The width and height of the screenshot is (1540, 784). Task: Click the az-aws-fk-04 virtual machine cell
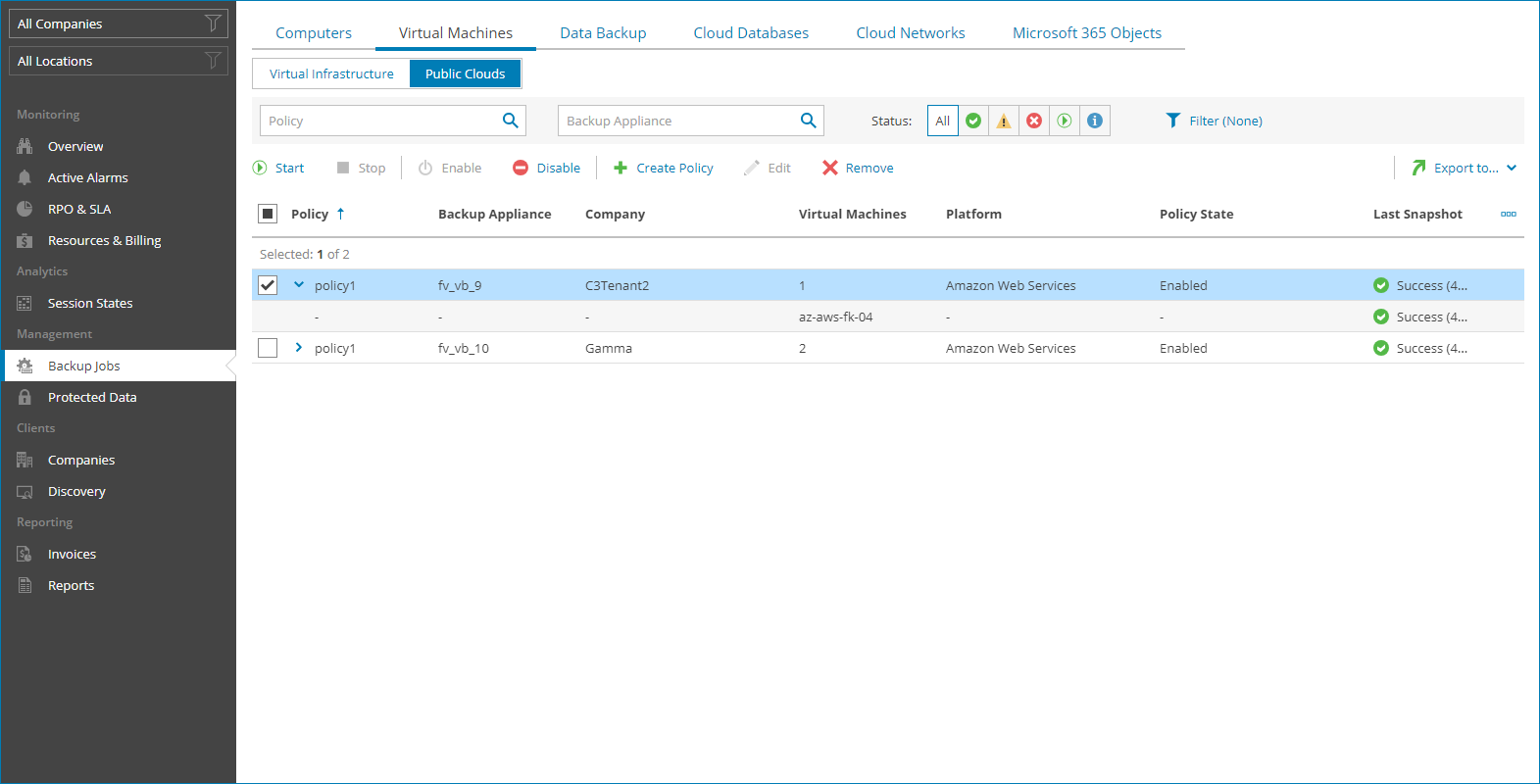(835, 317)
